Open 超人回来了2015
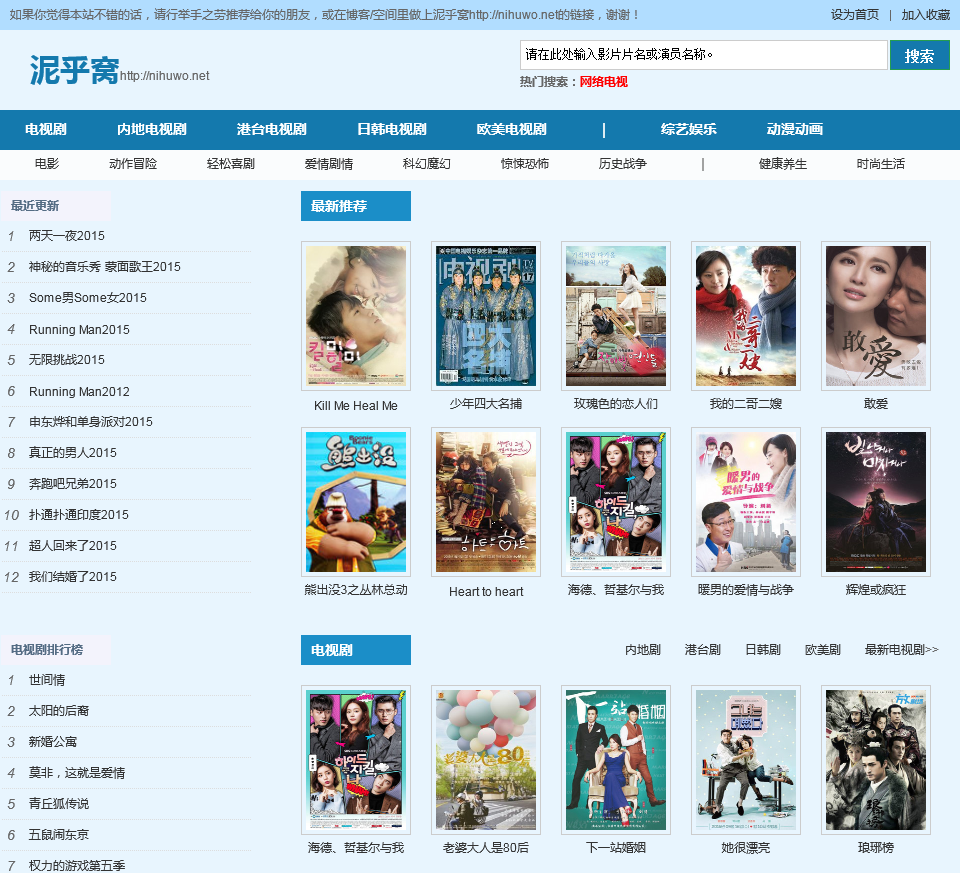Screen dimensions: 960x873 72,545
